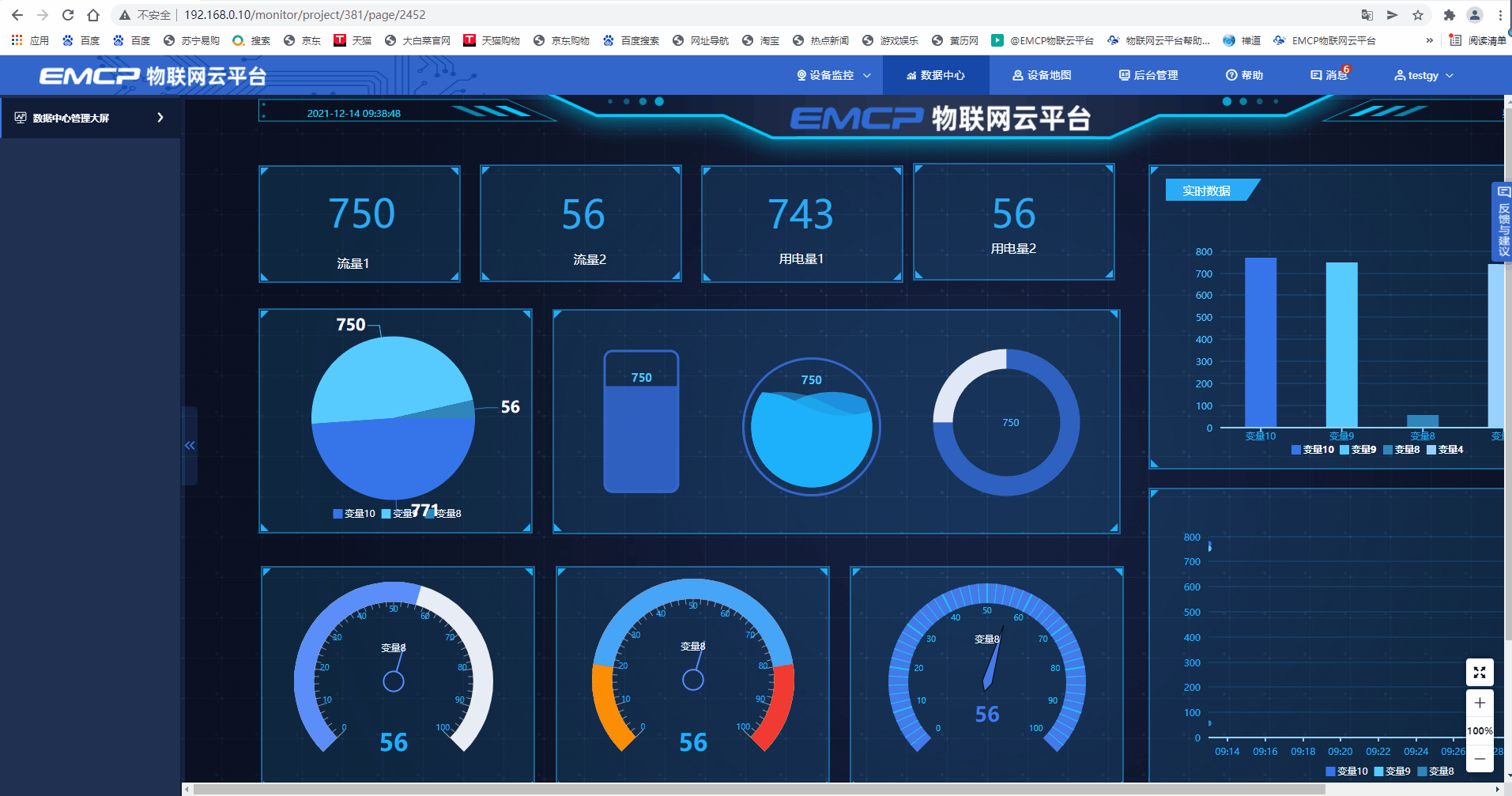Click the 用电量2 value card
The image size is (1512, 796).
pos(1014,222)
